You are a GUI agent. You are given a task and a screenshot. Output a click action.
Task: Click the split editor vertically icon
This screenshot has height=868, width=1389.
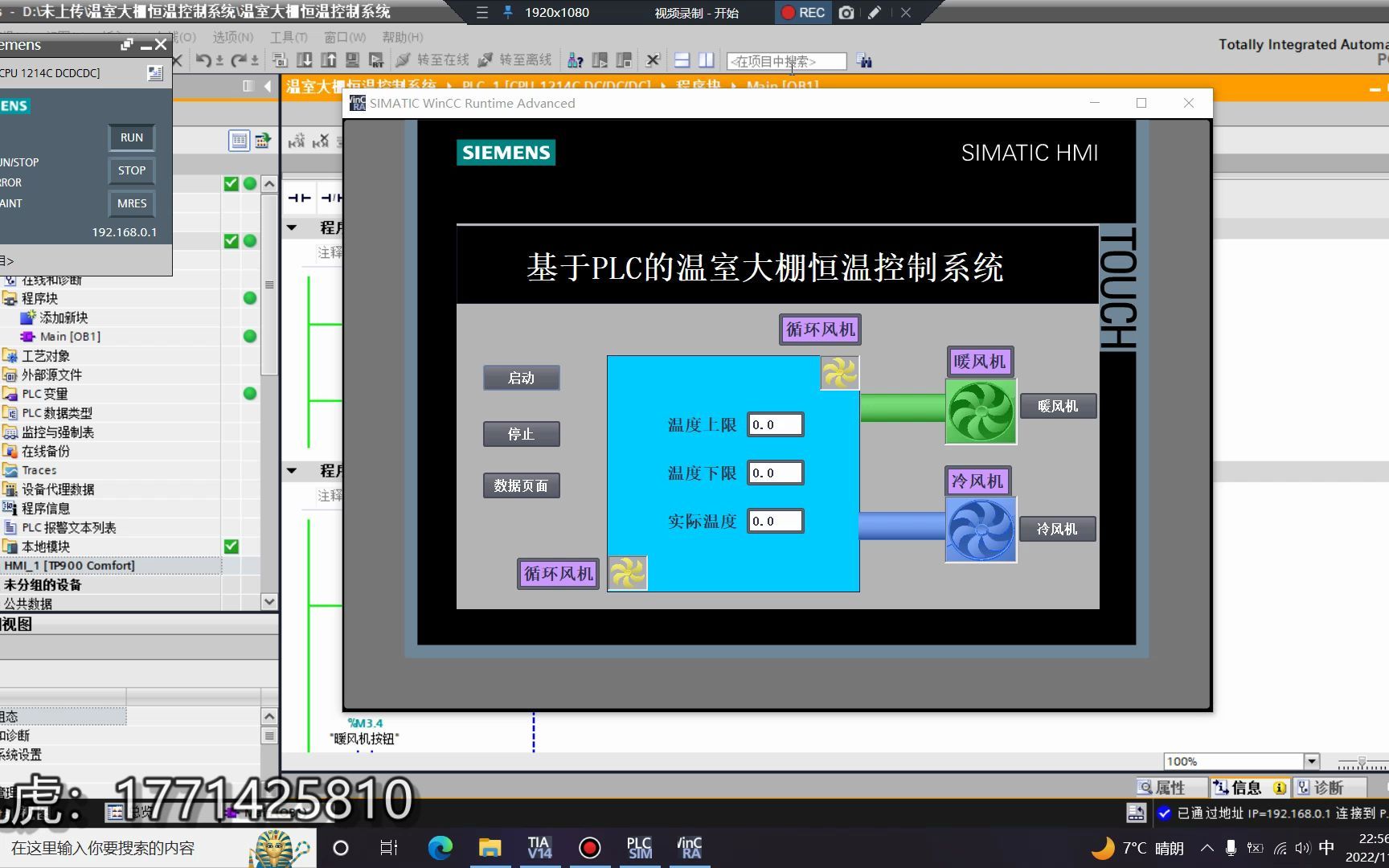tap(706, 60)
